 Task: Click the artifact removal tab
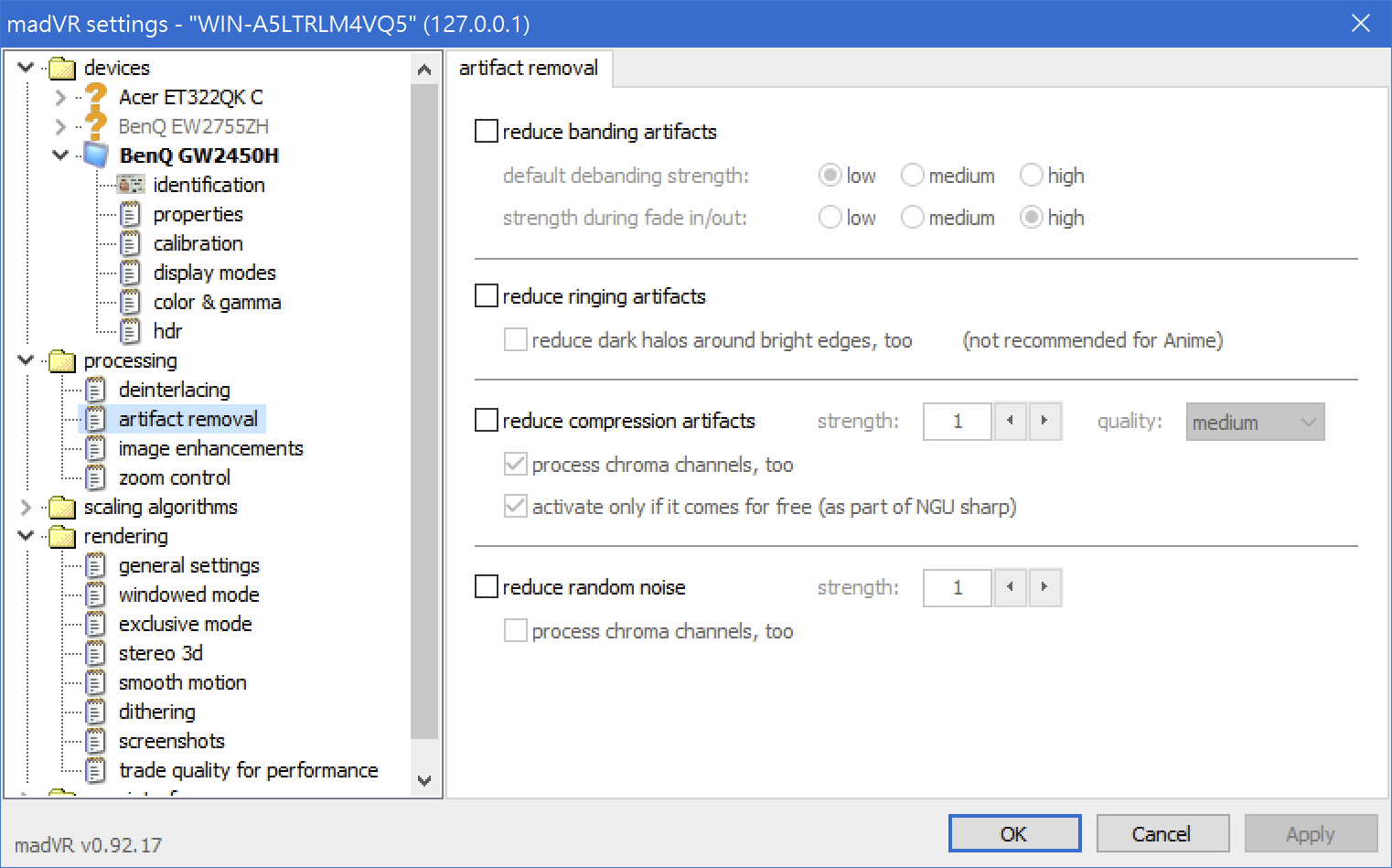coord(529,68)
